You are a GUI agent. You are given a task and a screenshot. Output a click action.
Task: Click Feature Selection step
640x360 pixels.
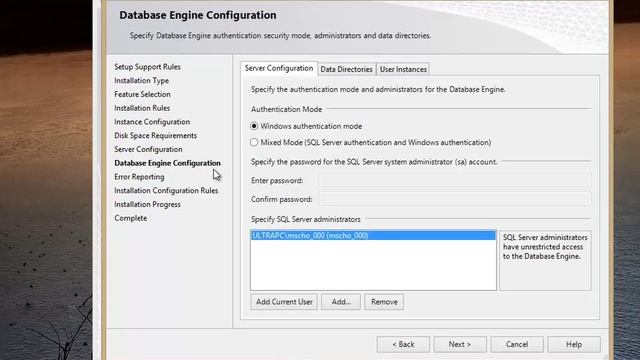(142, 94)
